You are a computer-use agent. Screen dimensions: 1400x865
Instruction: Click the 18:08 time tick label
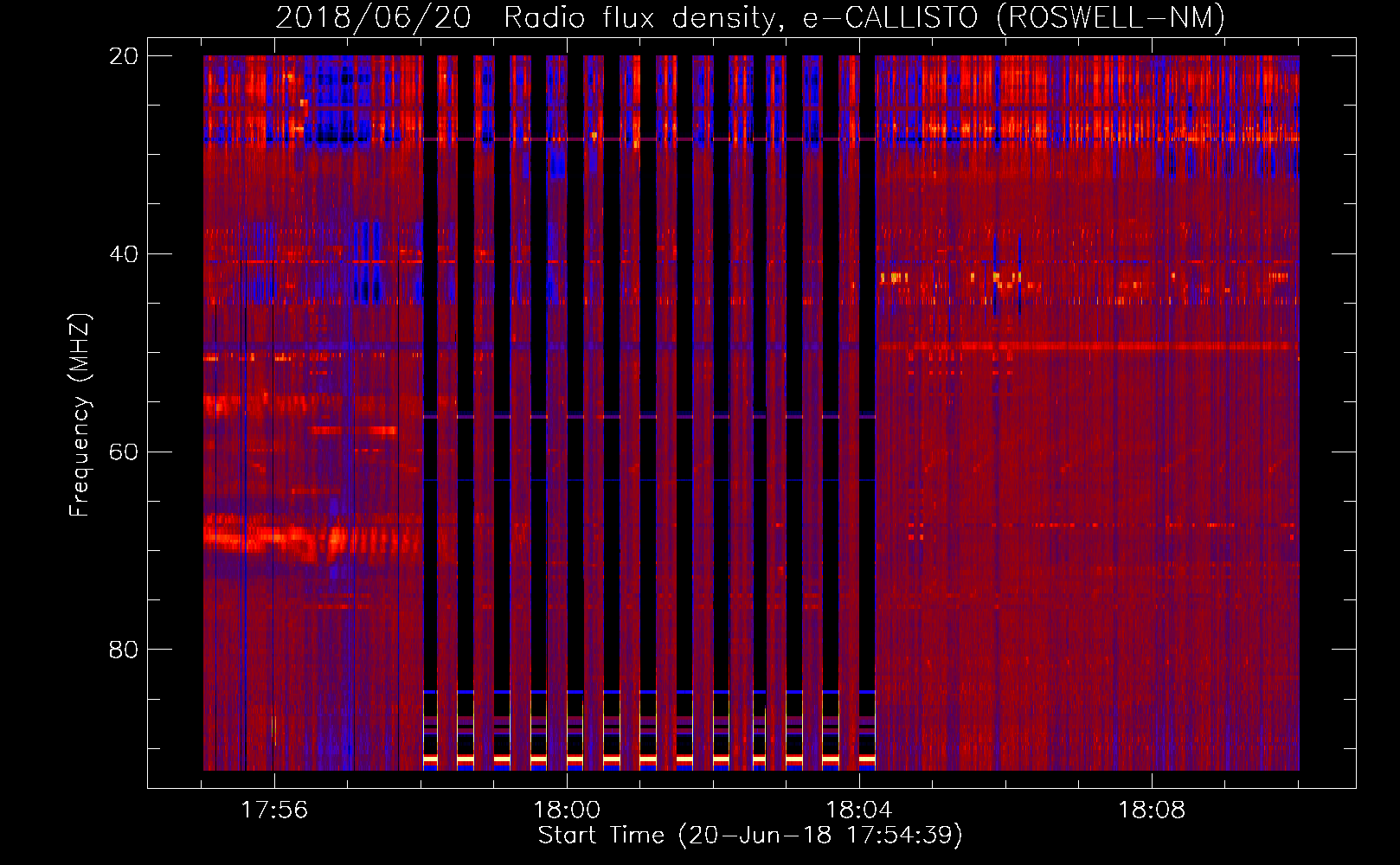[1152, 811]
